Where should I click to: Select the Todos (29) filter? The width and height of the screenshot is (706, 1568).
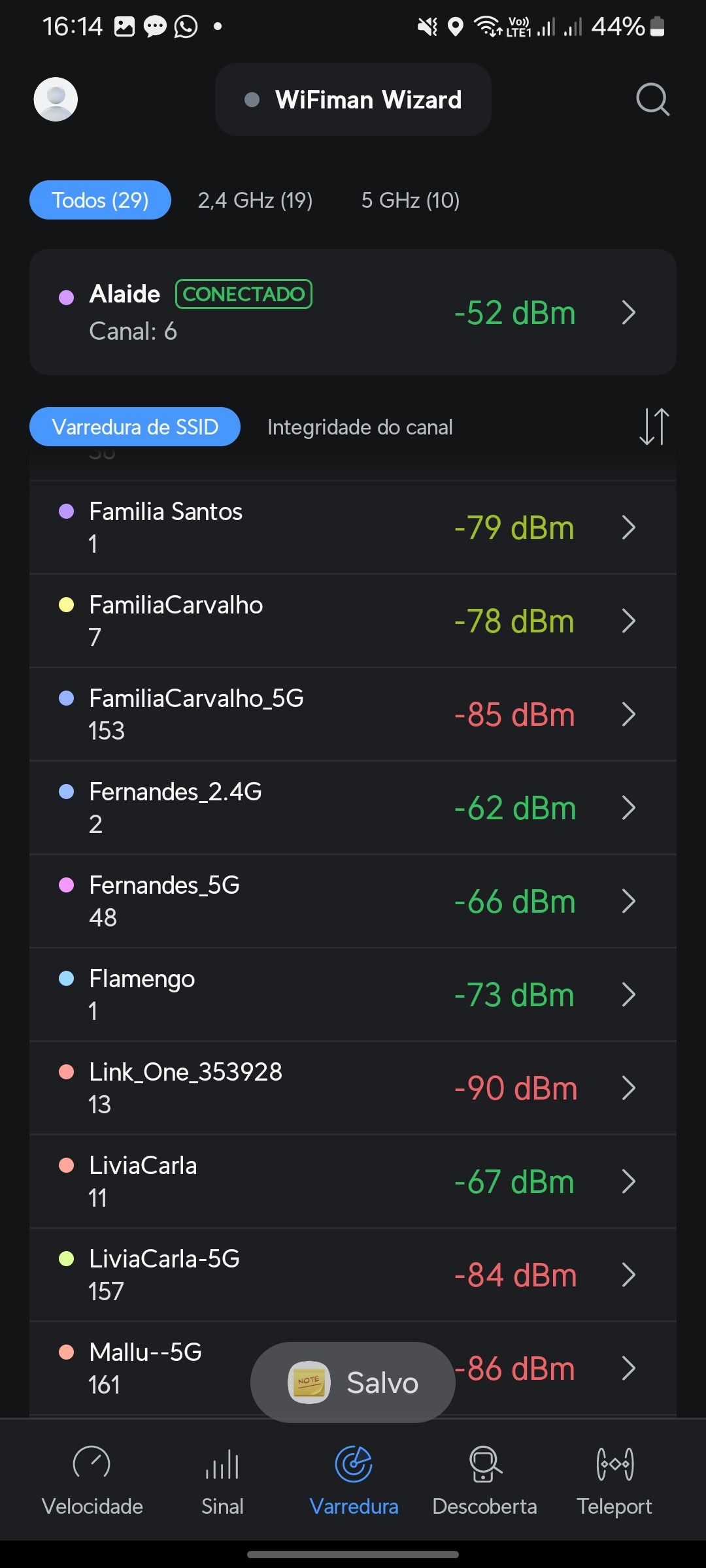point(100,200)
